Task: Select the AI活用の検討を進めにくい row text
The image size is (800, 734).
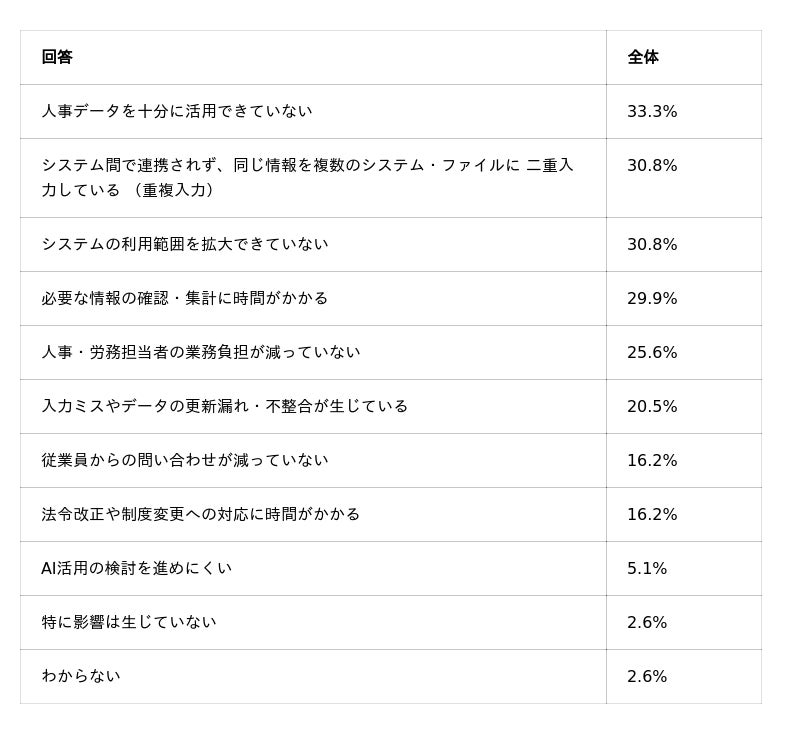Action: point(137,568)
